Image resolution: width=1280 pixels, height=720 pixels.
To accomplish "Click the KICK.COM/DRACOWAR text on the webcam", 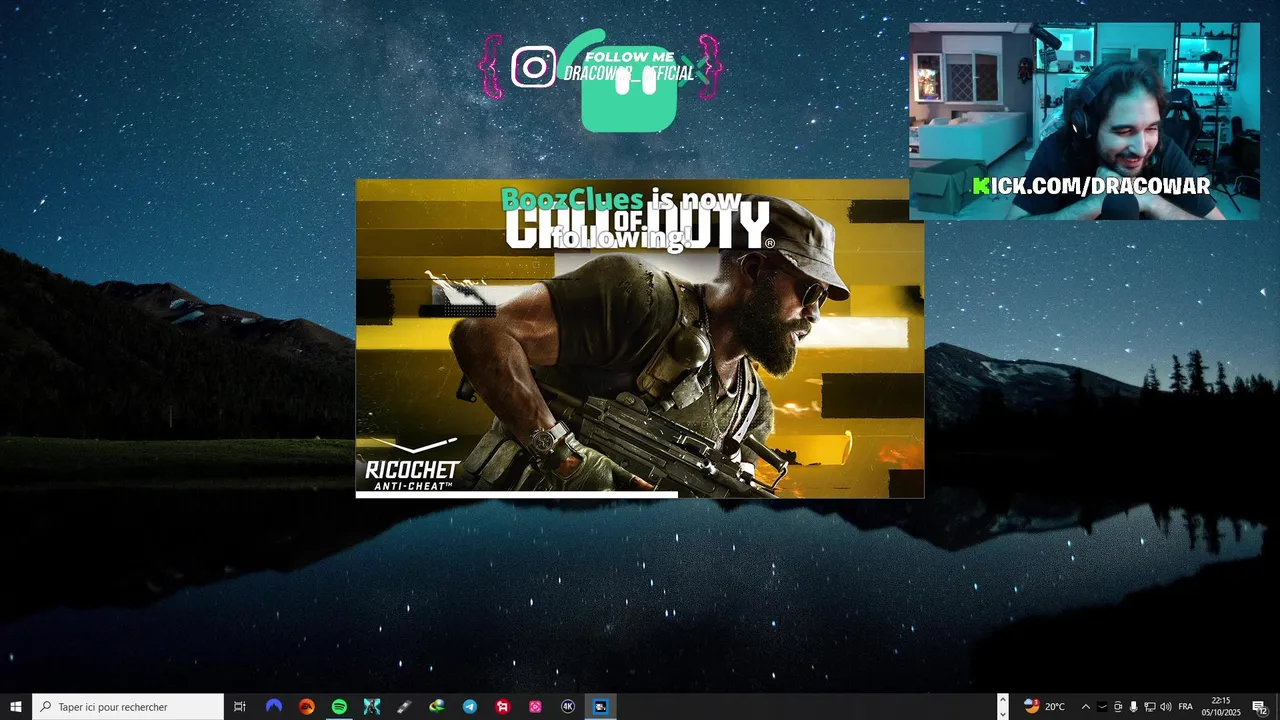I will 1091,186.
